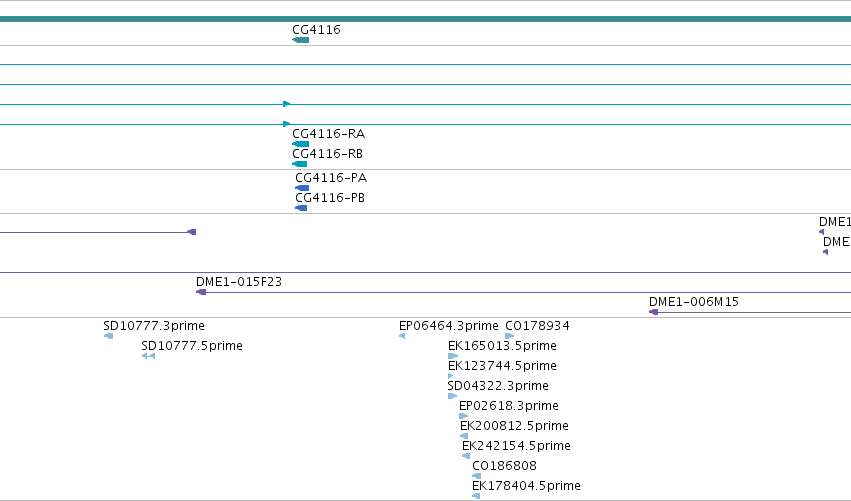Open the CG4116-PA label link
The height and width of the screenshot is (501, 851).
(331, 177)
